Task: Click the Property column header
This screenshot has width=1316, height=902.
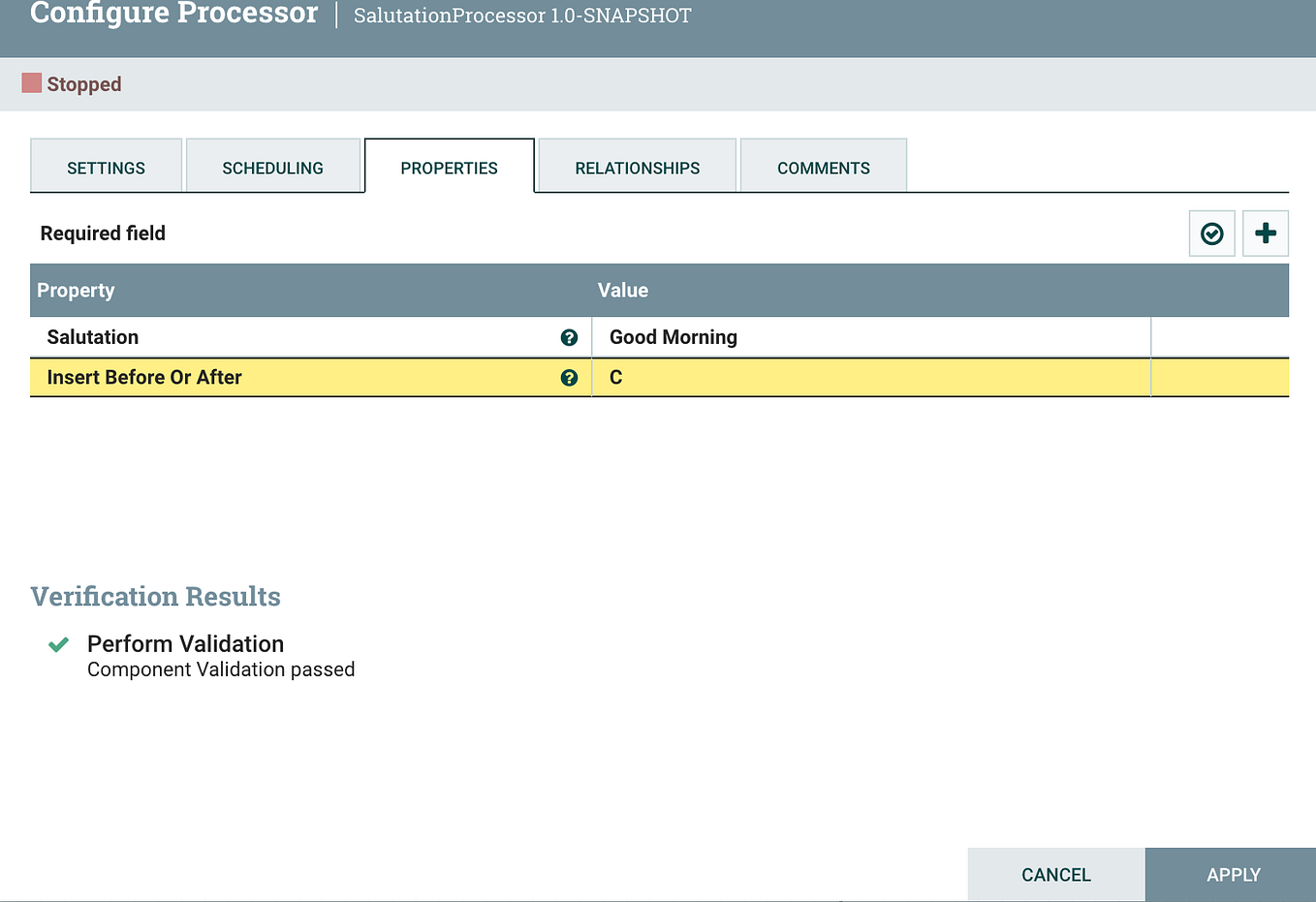Action: point(76,290)
